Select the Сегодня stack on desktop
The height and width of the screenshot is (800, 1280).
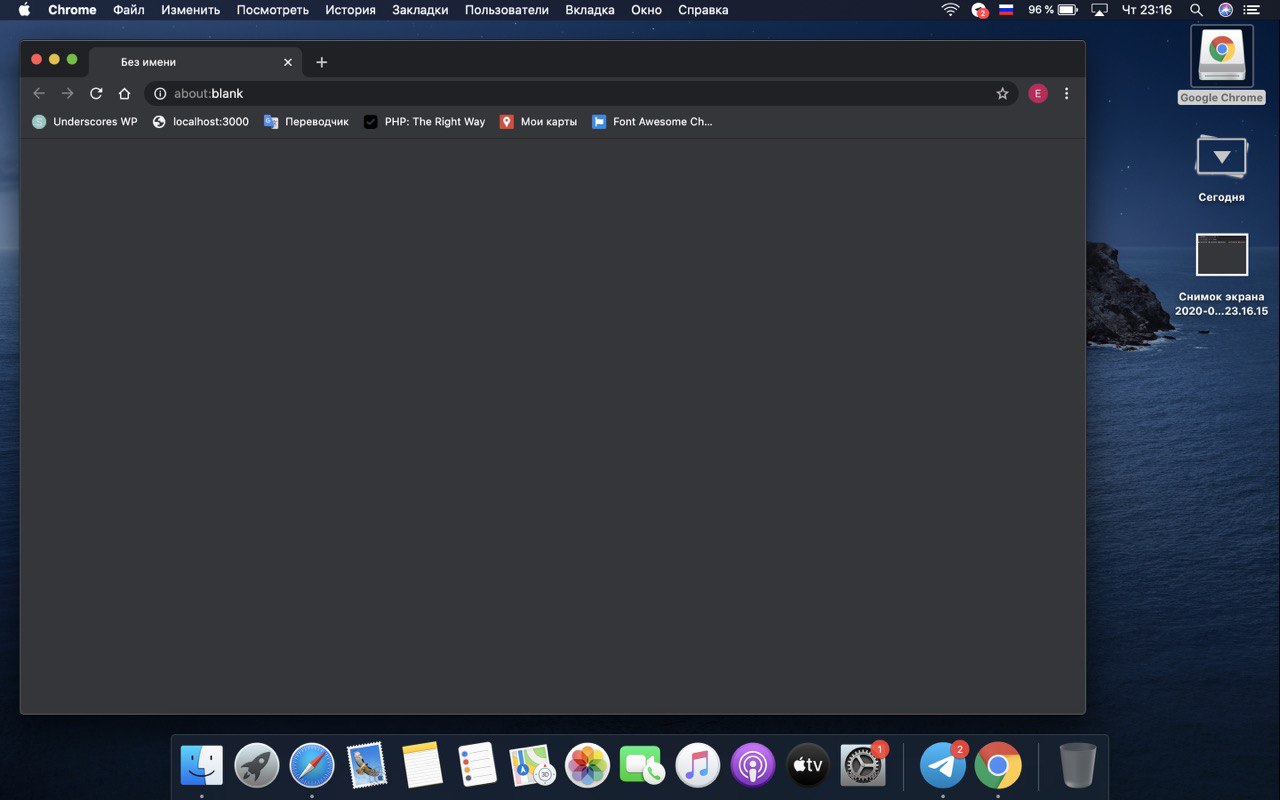pos(1221,168)
